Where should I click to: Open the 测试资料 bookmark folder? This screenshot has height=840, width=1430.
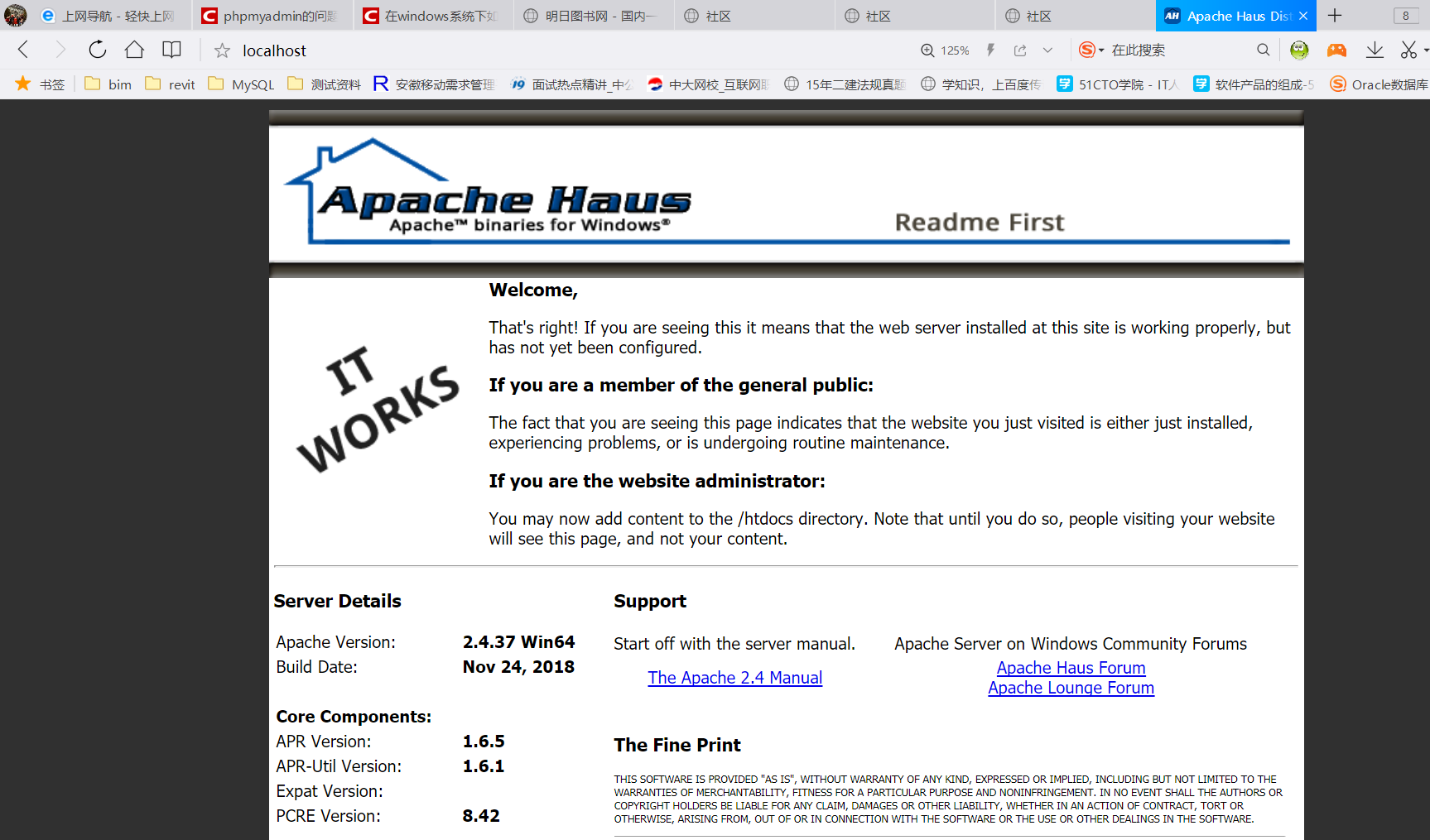(324, 84)
